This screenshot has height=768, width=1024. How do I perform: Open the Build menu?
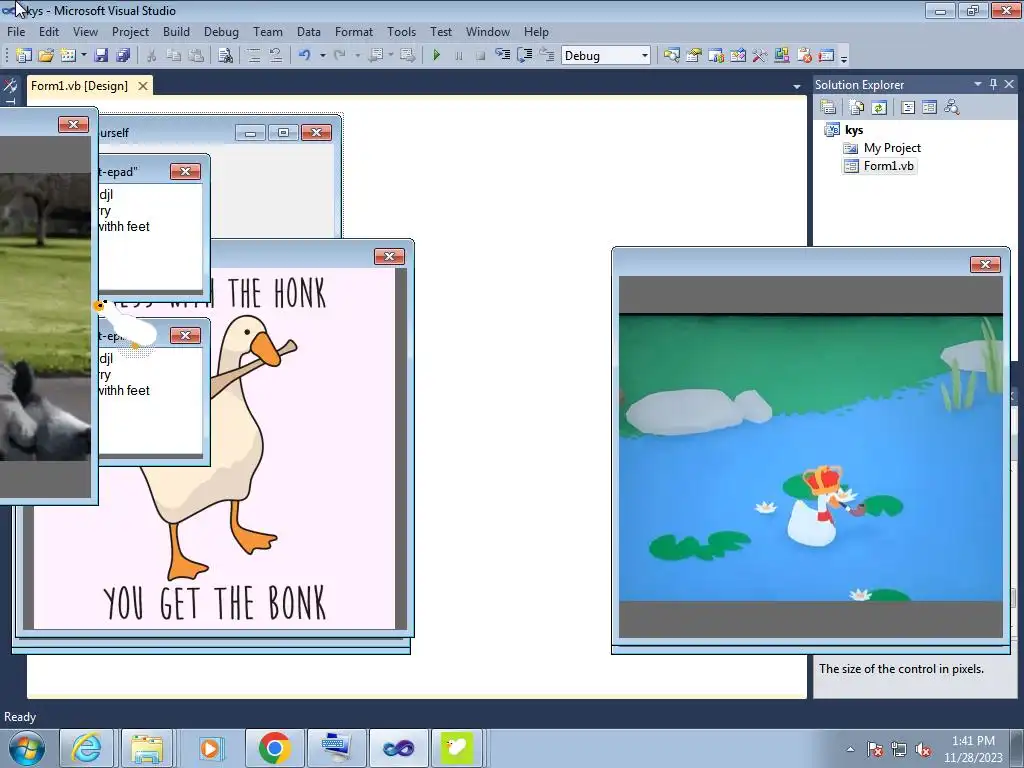(176, 31)
